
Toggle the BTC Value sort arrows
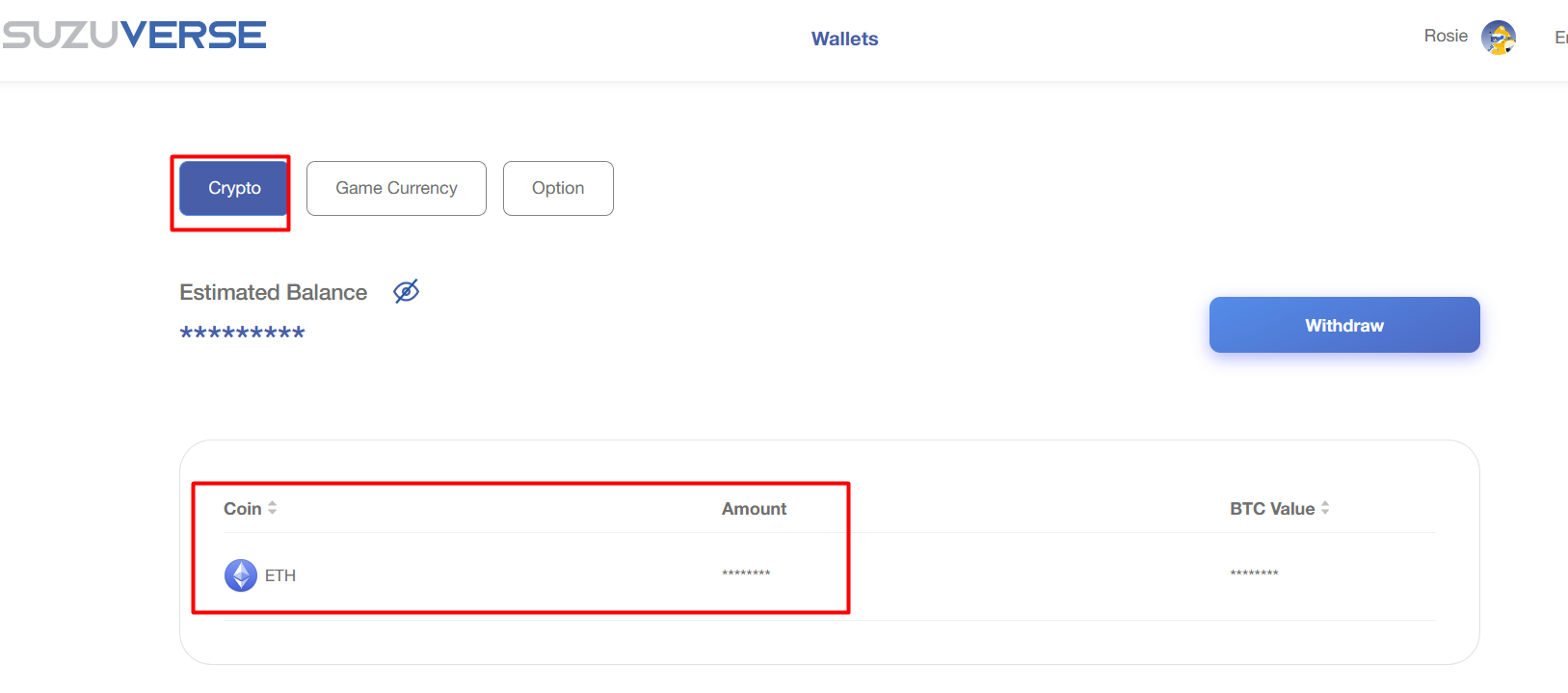click(x=1325, y=508)
